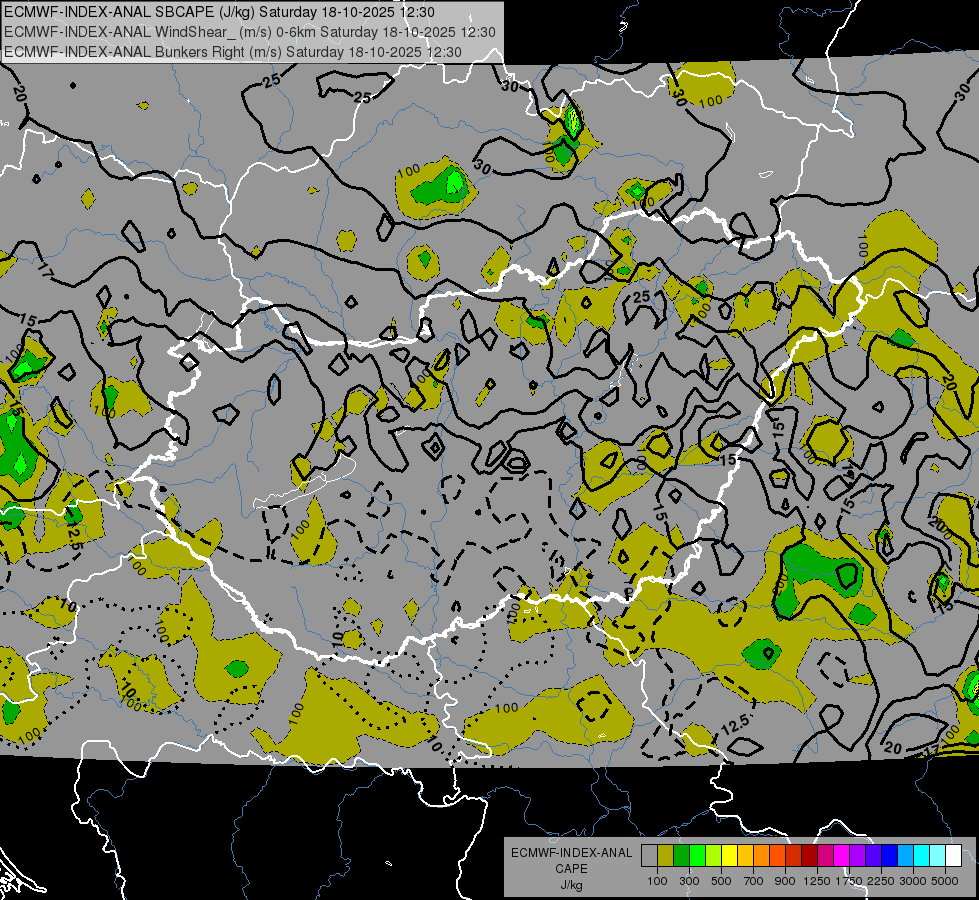This screenshot has width=979, height=900.
Task: Click the dark red legend swatch before 1250
Action: (810, 856)
